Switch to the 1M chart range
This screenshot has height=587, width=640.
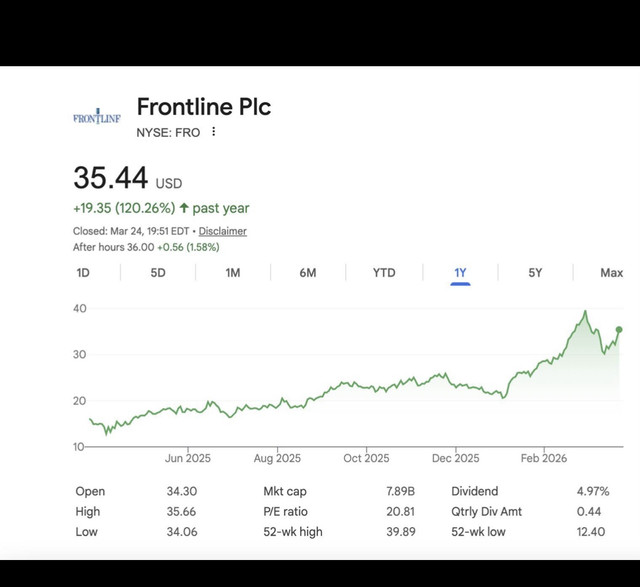[233, 273]
